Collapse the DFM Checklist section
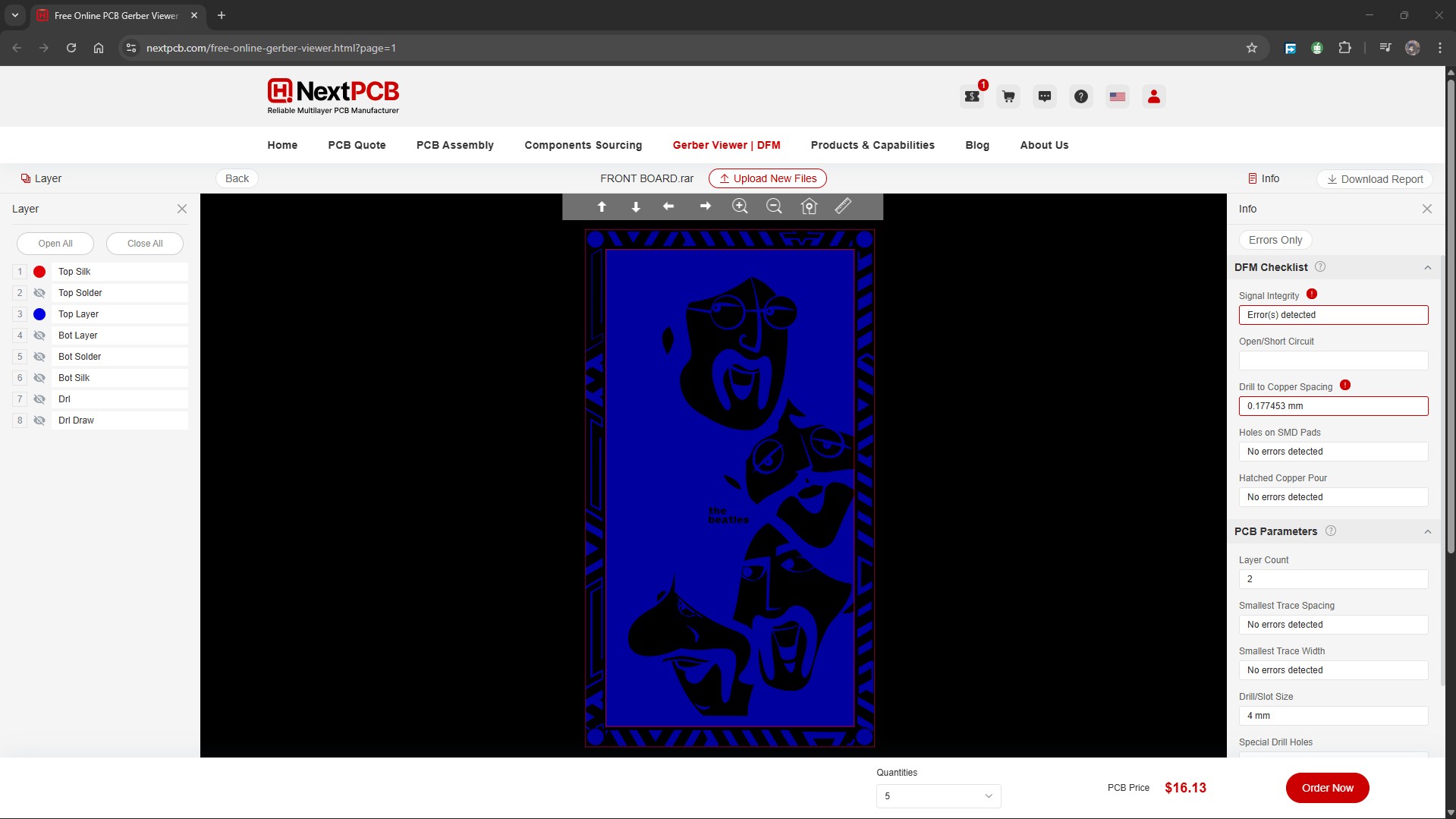 point(1428,267)
